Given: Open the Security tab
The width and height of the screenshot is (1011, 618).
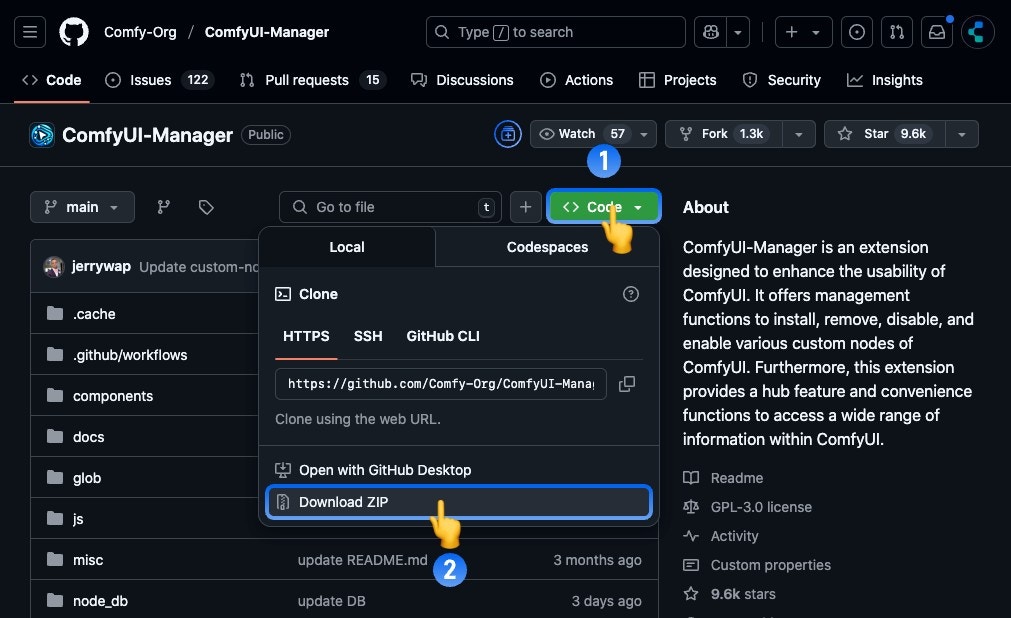Looking at the screenshot, I should click(x=781, y=80).
